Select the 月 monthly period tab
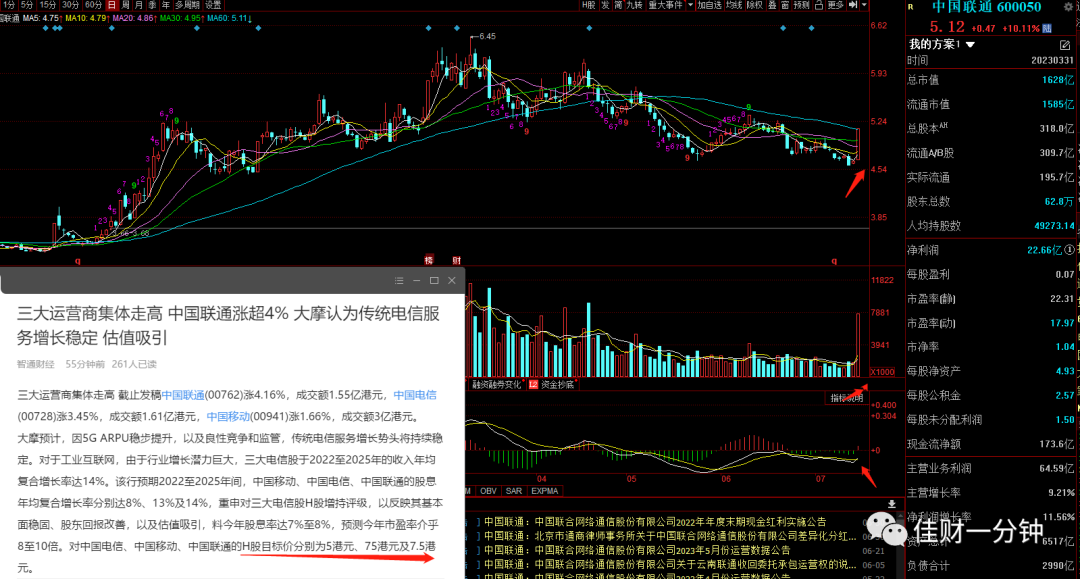Viewport: 1080px width, 579px height. click(x=138, y=5)
